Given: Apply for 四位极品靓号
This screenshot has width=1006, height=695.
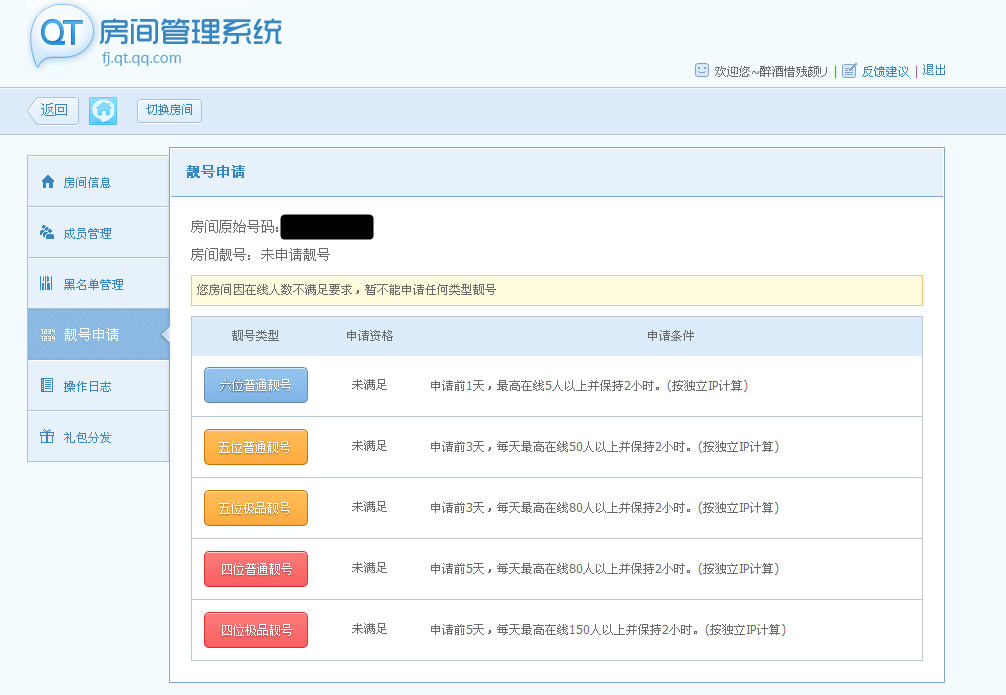Looking at the screenshot, I should [256, 630].
